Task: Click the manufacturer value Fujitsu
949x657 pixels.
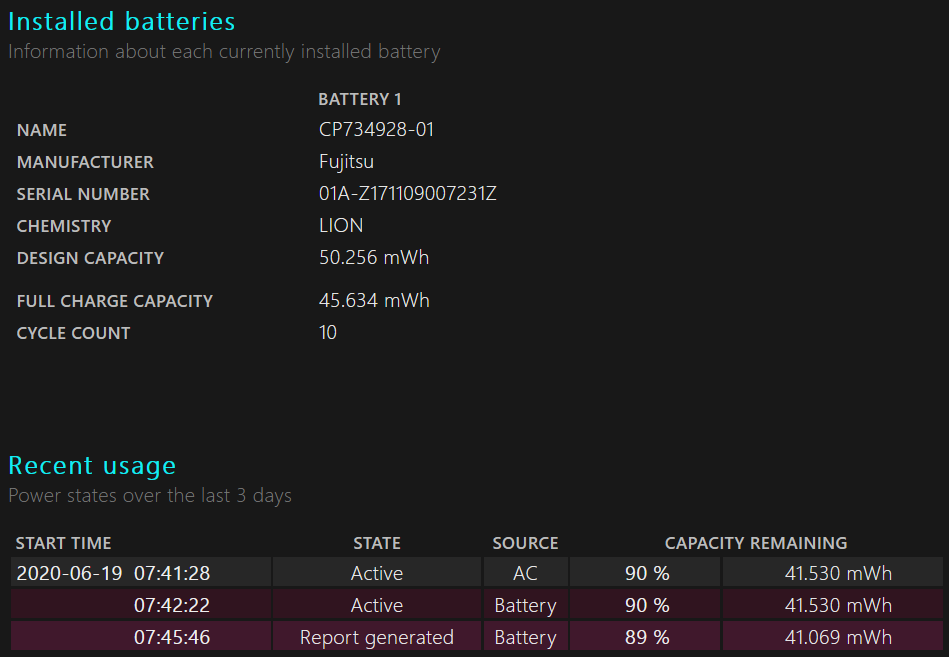Action: click(x=346, y=162)
